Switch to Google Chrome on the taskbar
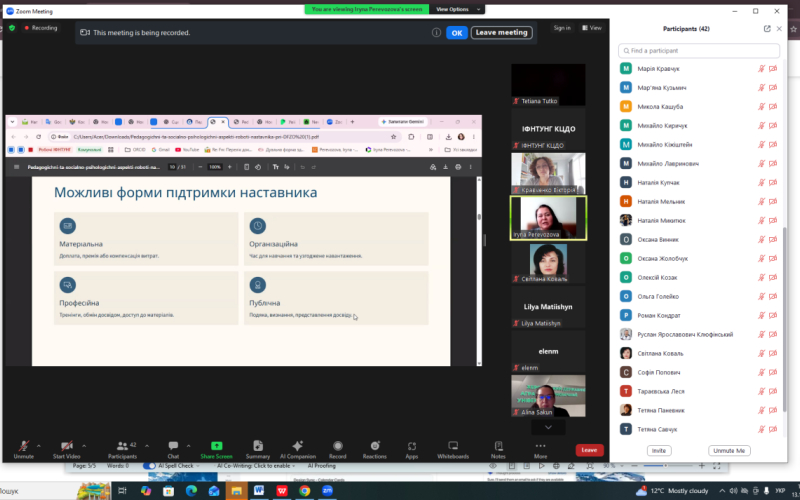 point(305,491)
